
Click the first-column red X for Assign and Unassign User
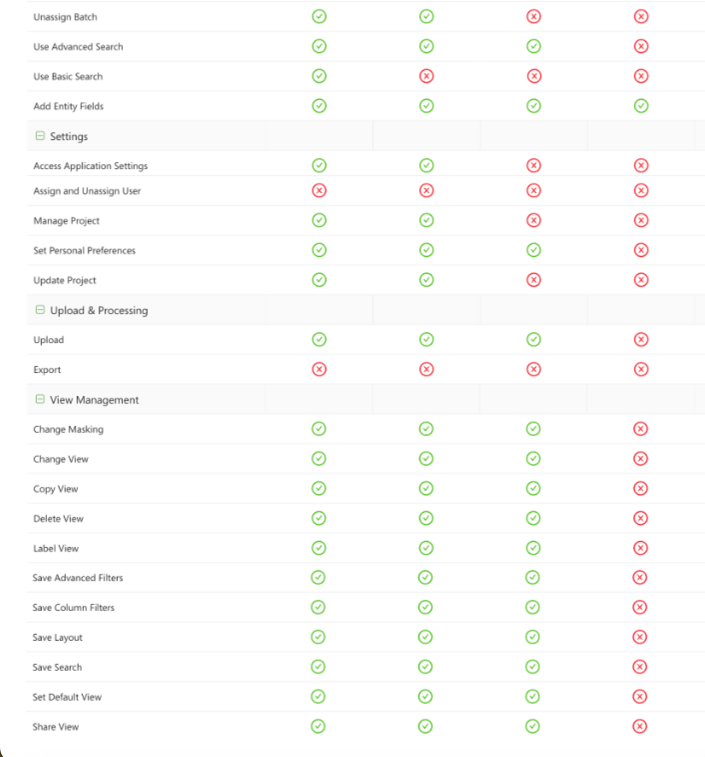click(319, 190)
